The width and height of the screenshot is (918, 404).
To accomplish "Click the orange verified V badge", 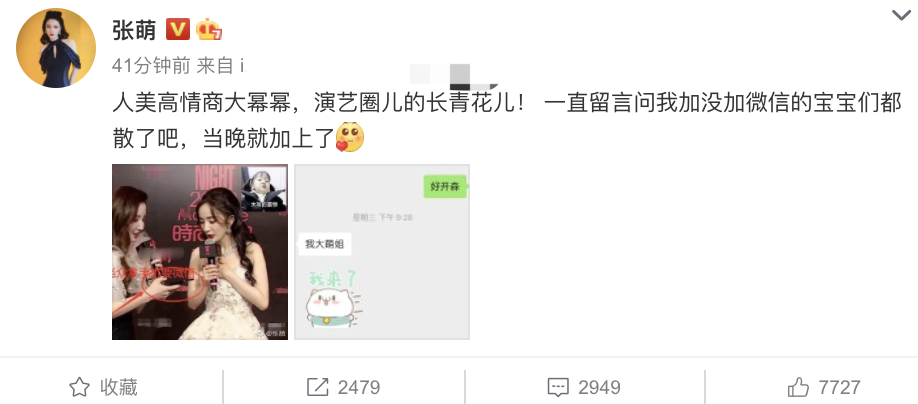I will tap(178, 29).
